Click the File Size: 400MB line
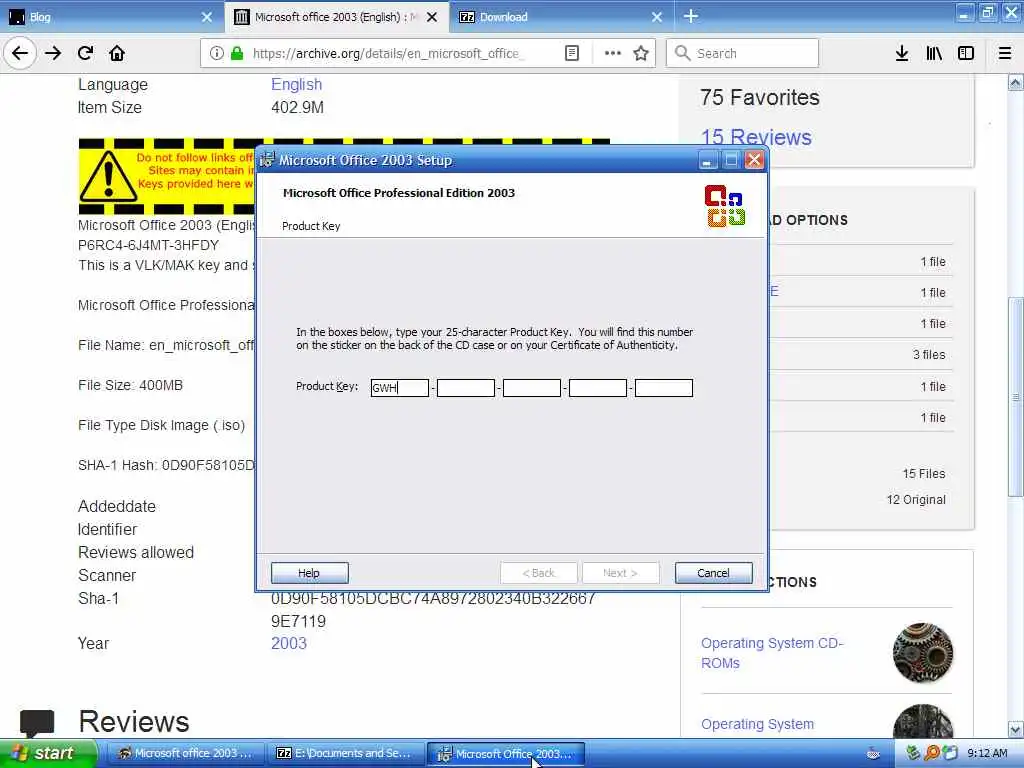The width and height of the screenshot is (1024, 768). [131, 385]
